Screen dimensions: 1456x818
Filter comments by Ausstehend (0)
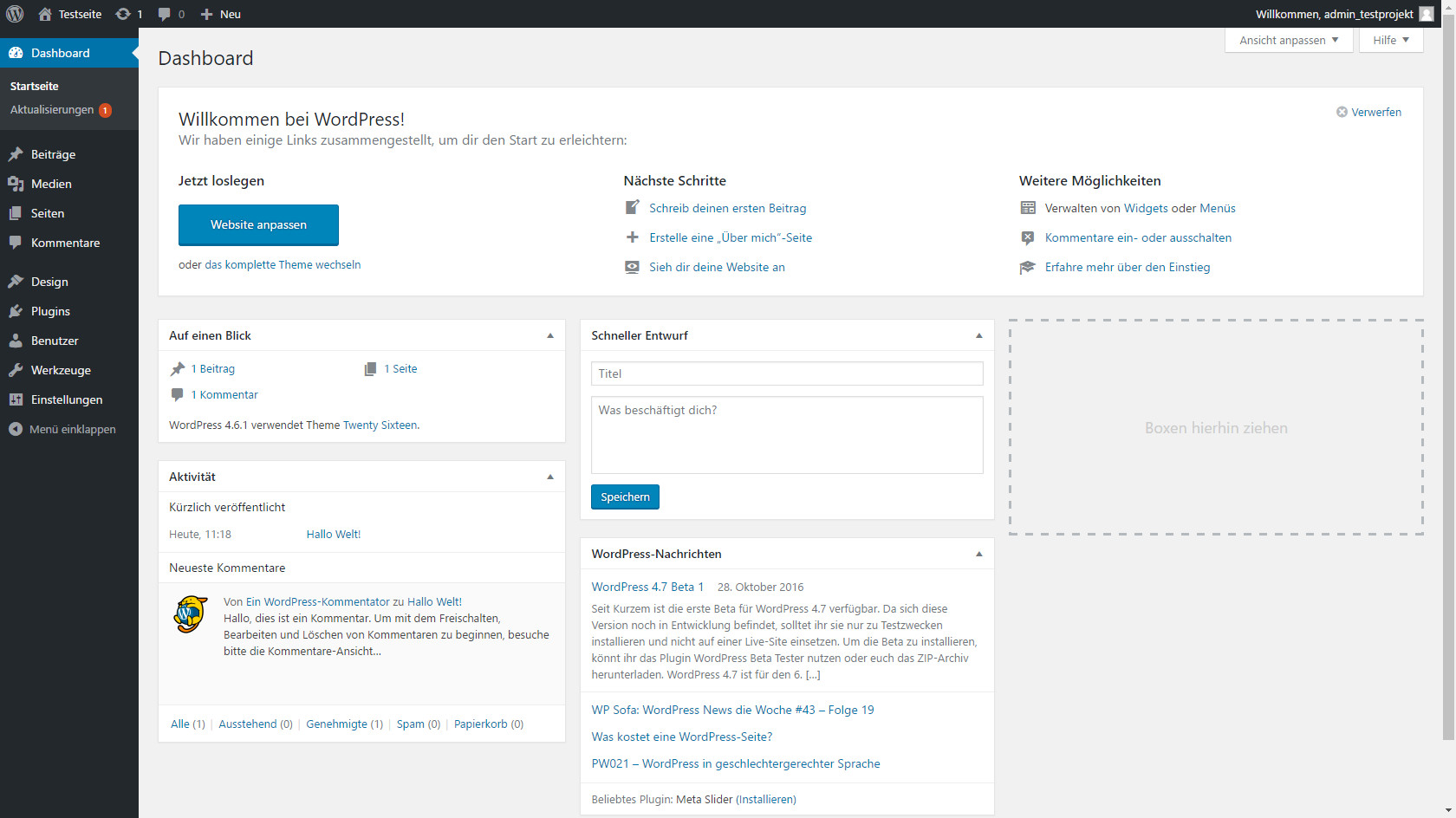tap(256, 724)
